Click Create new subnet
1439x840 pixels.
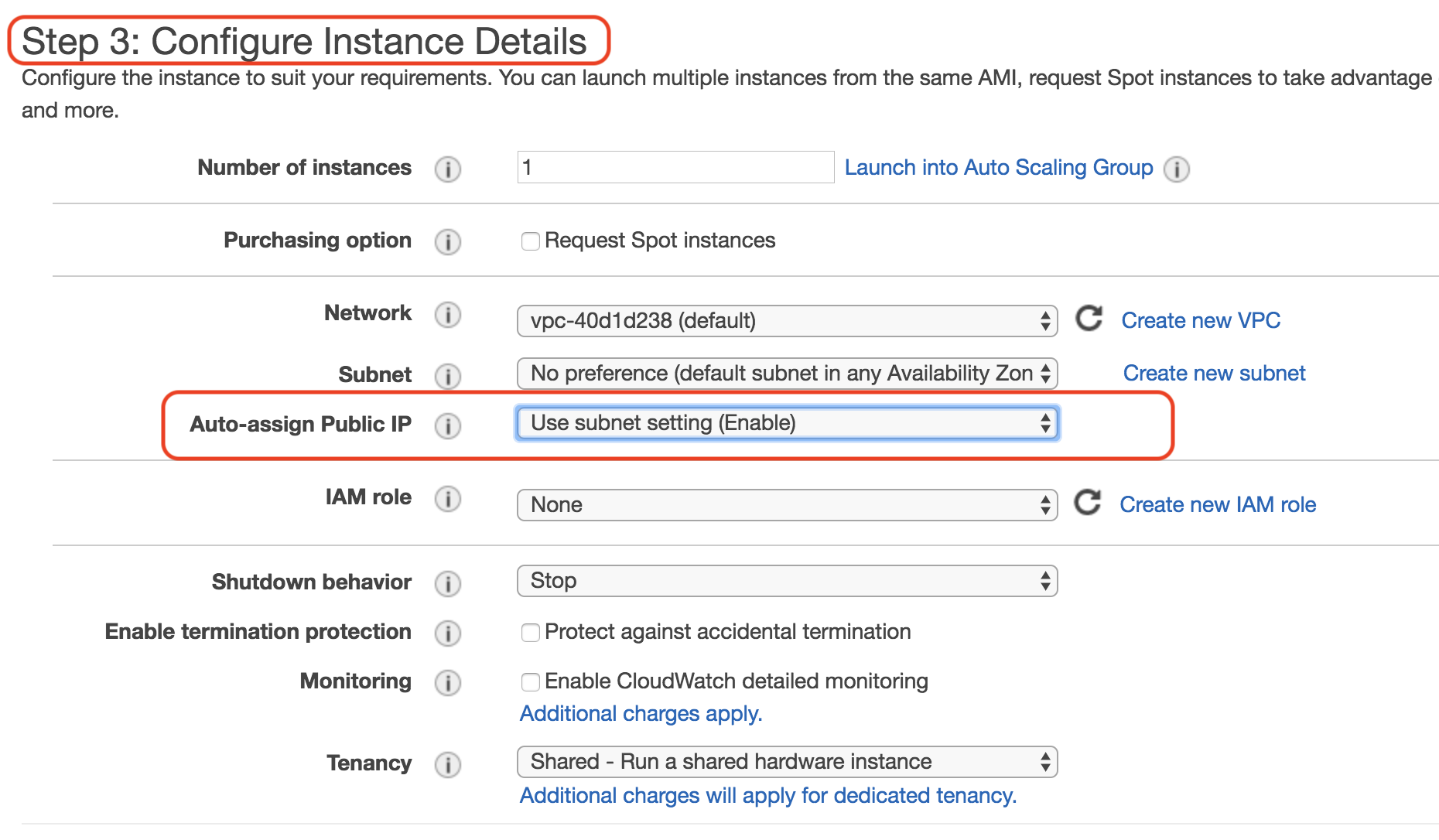click(1214, 373)
